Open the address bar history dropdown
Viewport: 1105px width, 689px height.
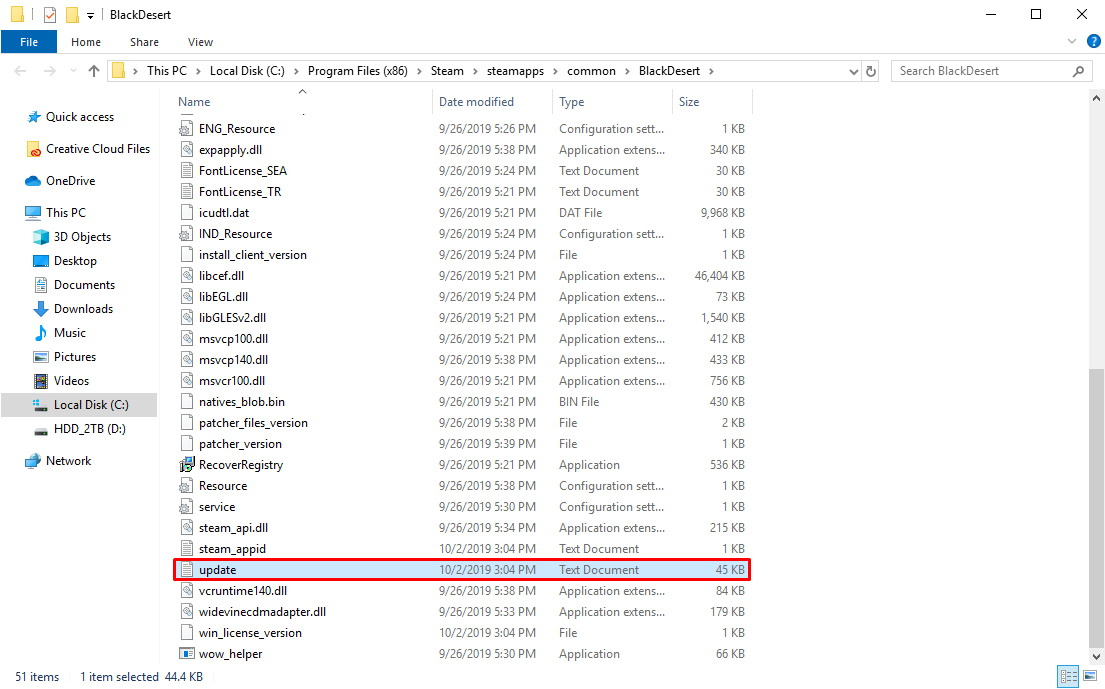coord(853,71)
